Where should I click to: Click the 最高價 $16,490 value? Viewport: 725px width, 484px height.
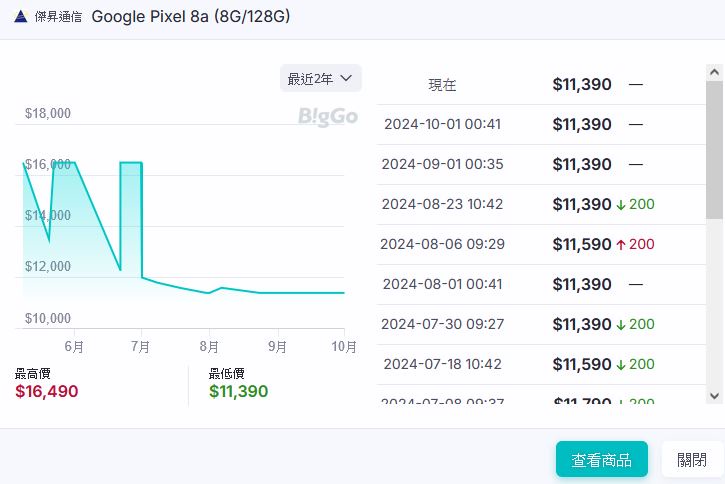click(x=46, y=391)
